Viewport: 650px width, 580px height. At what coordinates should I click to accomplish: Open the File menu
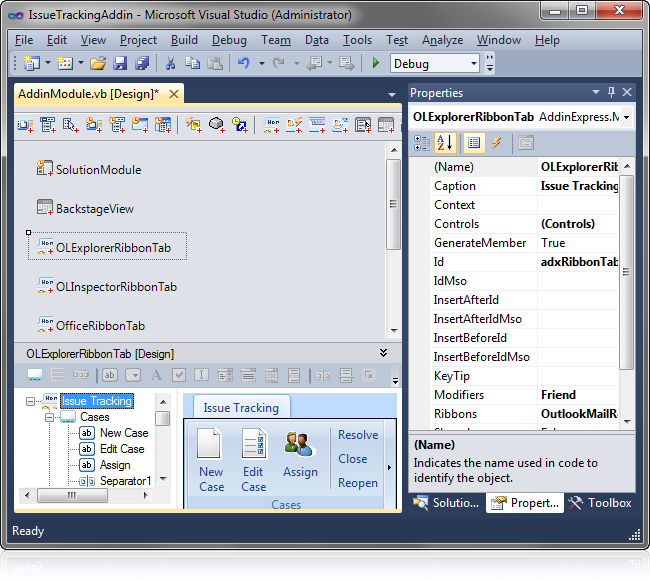24,40
